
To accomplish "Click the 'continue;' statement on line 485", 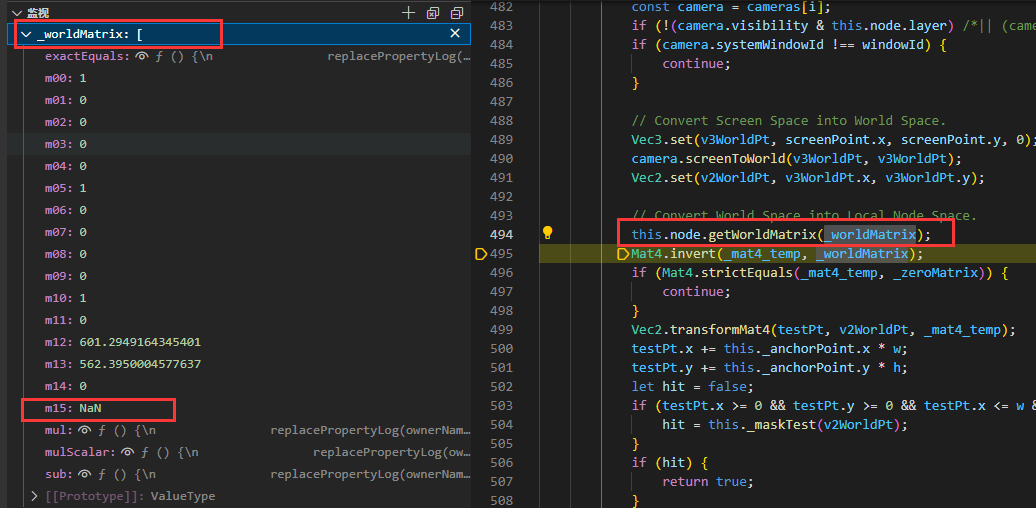I will 697,63.
